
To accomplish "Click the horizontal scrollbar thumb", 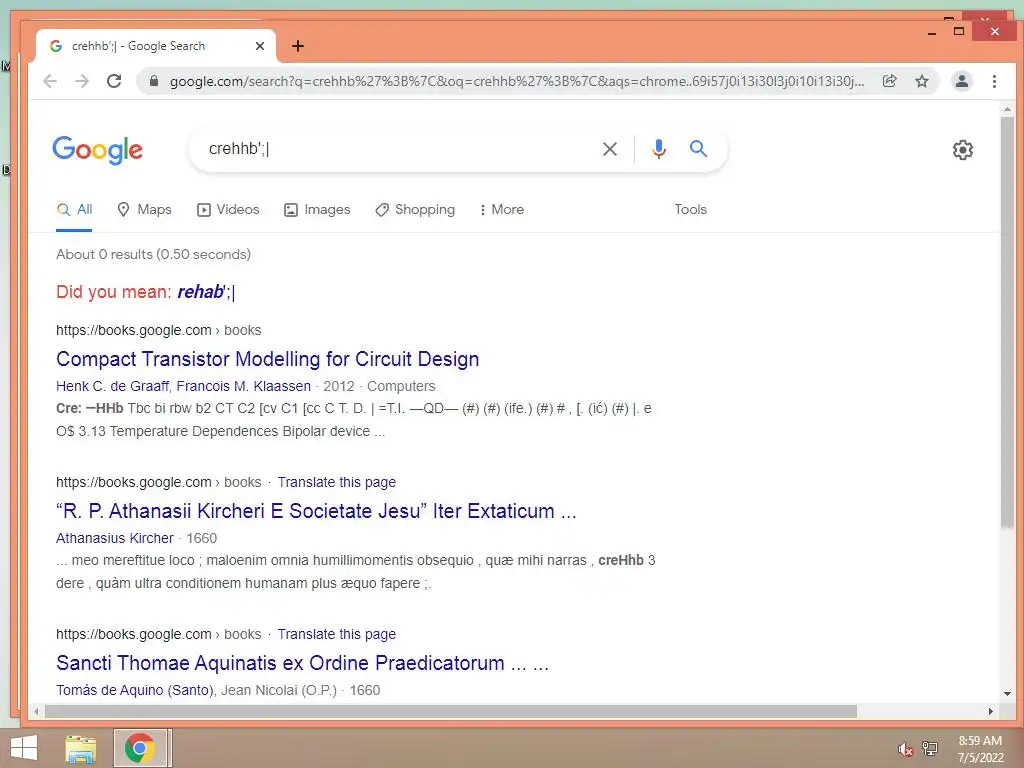I will [x=451, y=711].
